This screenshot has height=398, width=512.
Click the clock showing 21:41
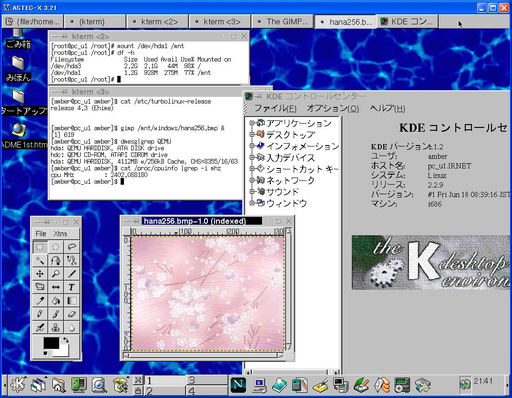[x=483, y=381]
